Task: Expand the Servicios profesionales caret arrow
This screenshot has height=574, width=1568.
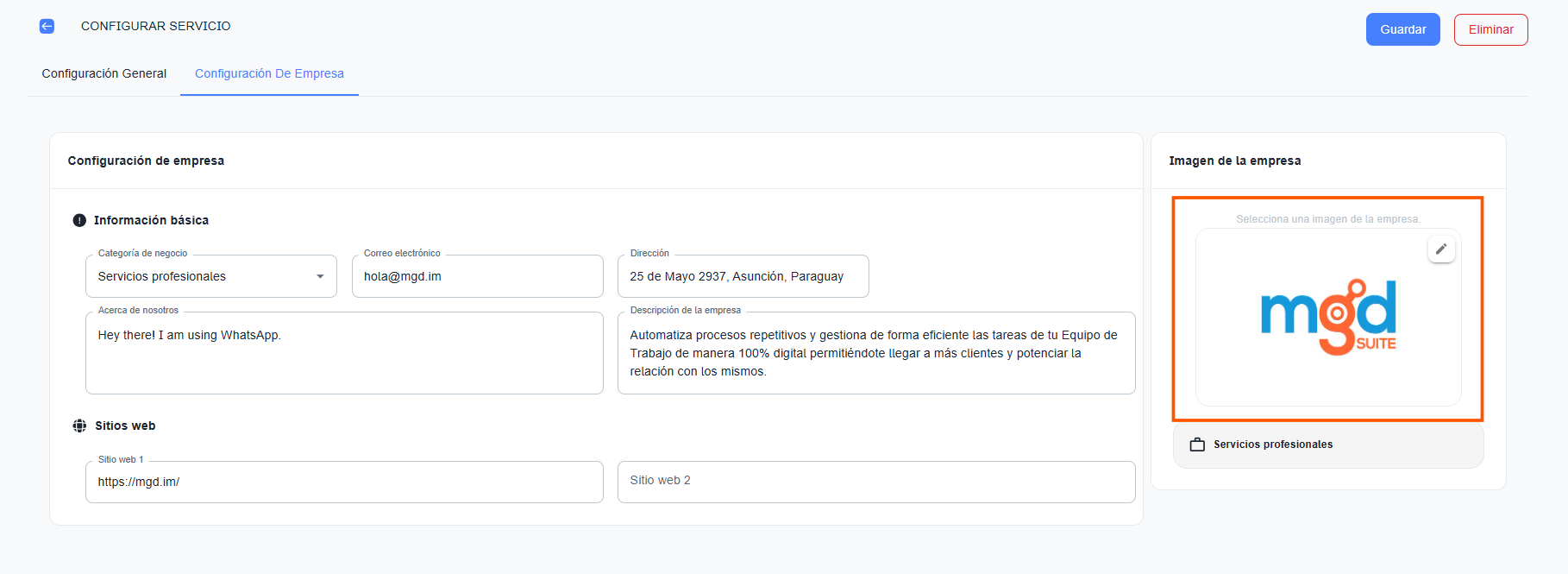Action: pos(320,276)
